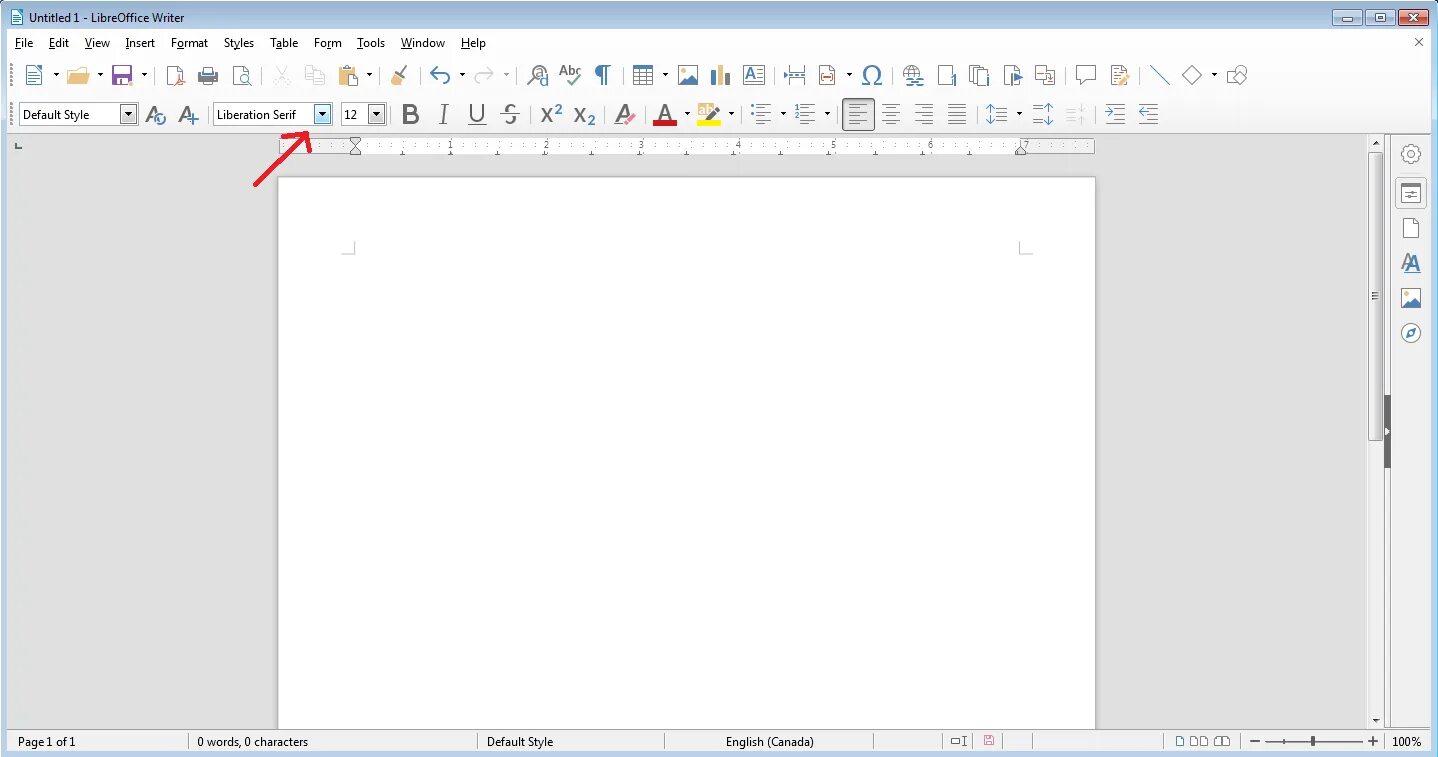The width and height of the screenshot is (1438, 757).
Task: Adjust the zoom slider handle
Action: tap(1313, 741)
